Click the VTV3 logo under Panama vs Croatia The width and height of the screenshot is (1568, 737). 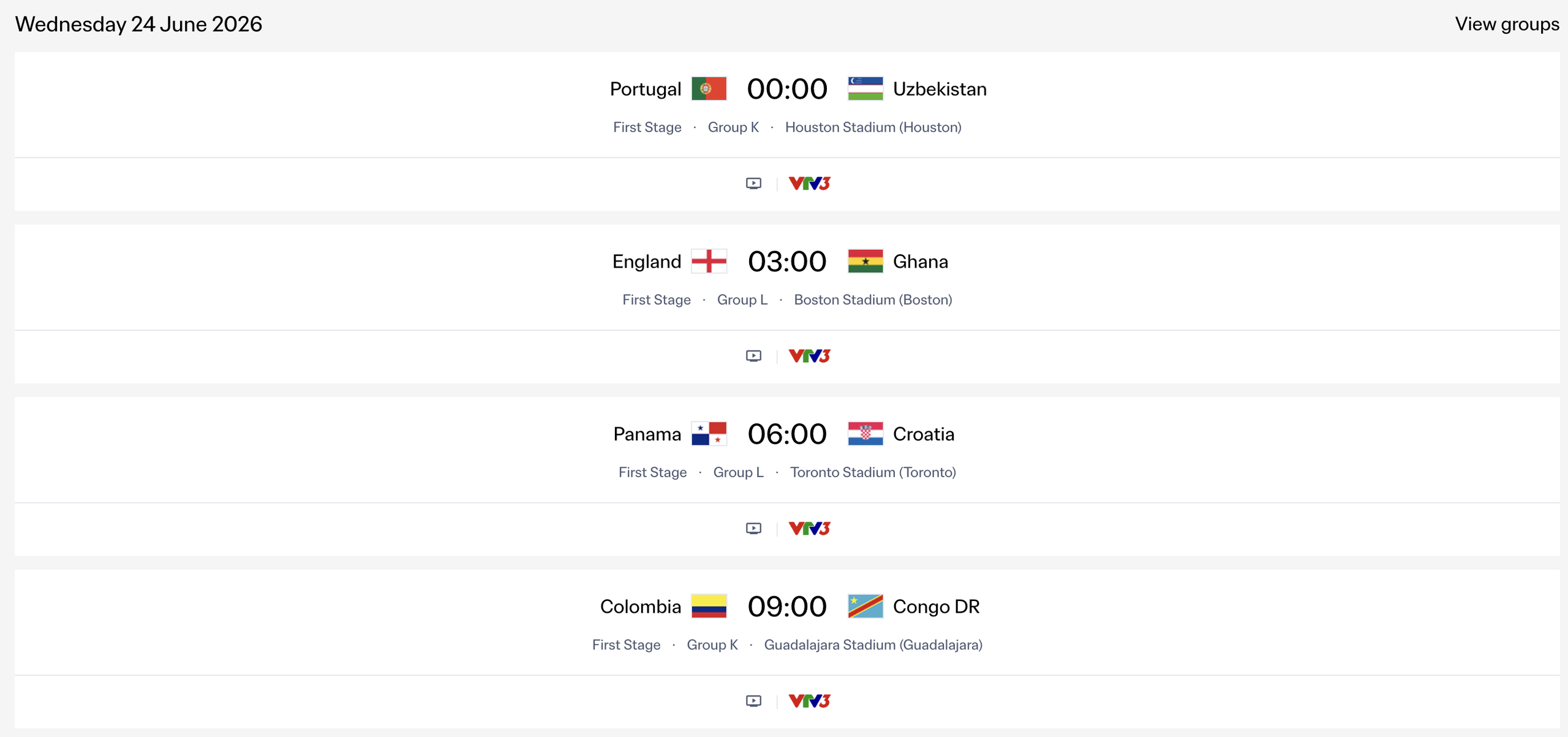(809, 527)
